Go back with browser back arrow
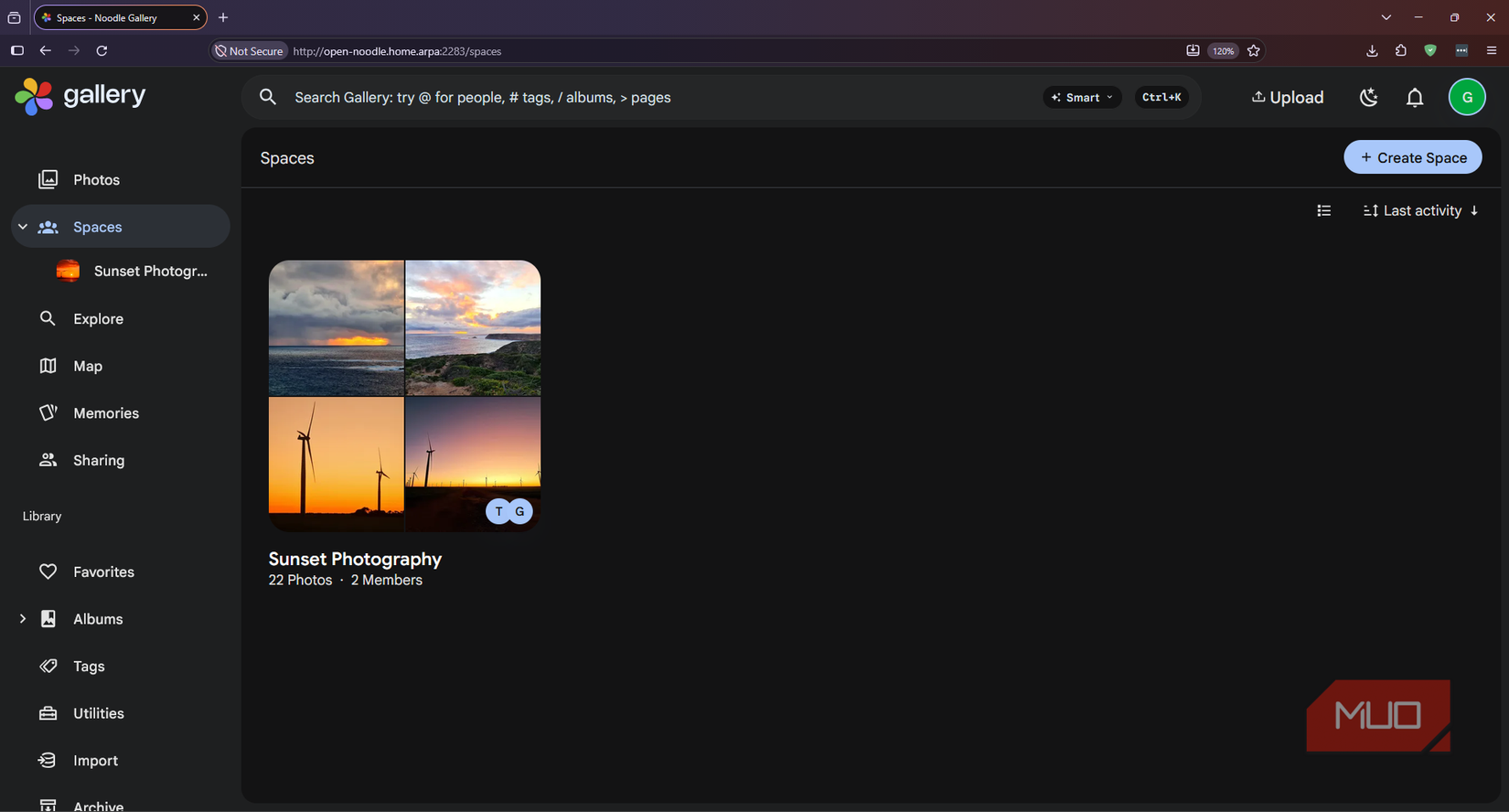The image size is (1509, 812). tap(46, 51)
